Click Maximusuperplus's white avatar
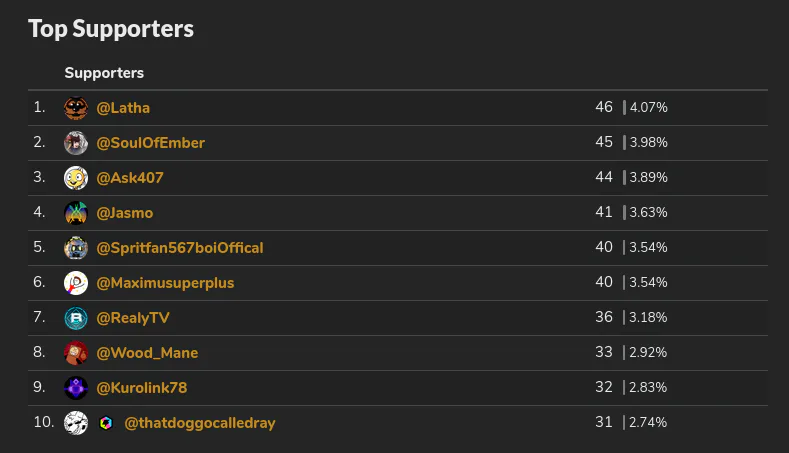This screenshot has height=453, width=789. 76,283
